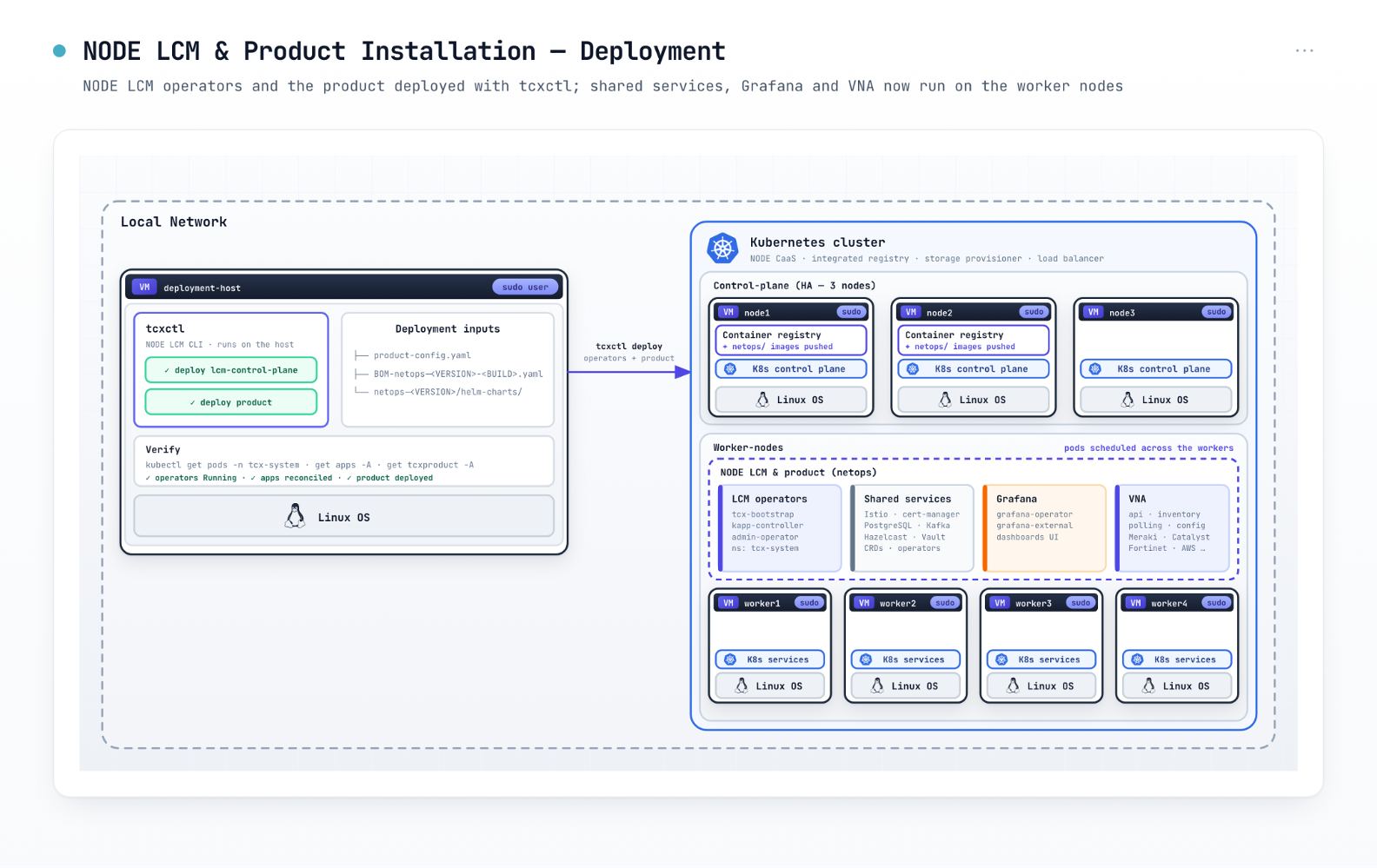This screenshot has height=868, width=1377.
Task: Click the sudo badge on worker1
Action: 809,603
